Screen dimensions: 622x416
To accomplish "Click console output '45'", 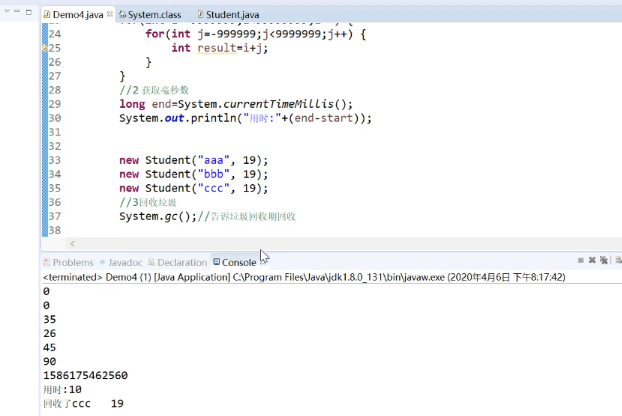I will tap(50, 347).
